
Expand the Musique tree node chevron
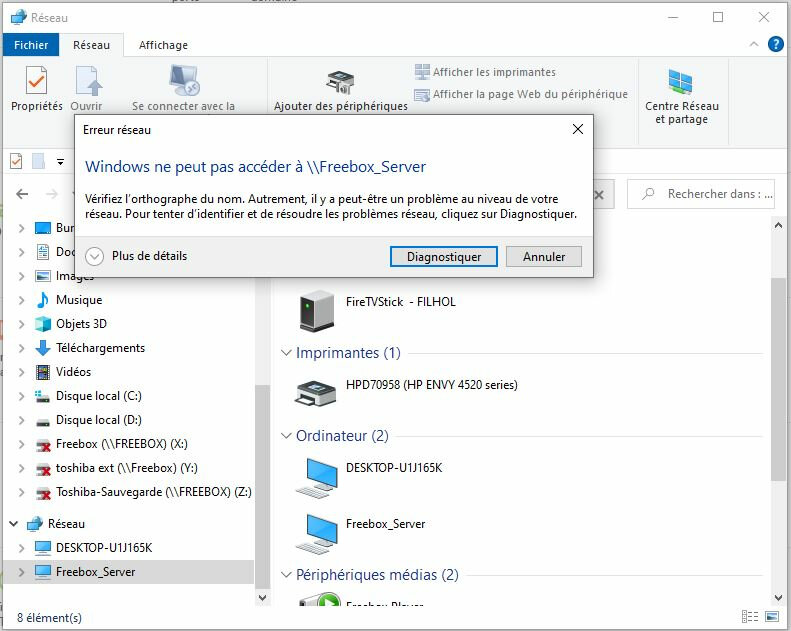21,300
